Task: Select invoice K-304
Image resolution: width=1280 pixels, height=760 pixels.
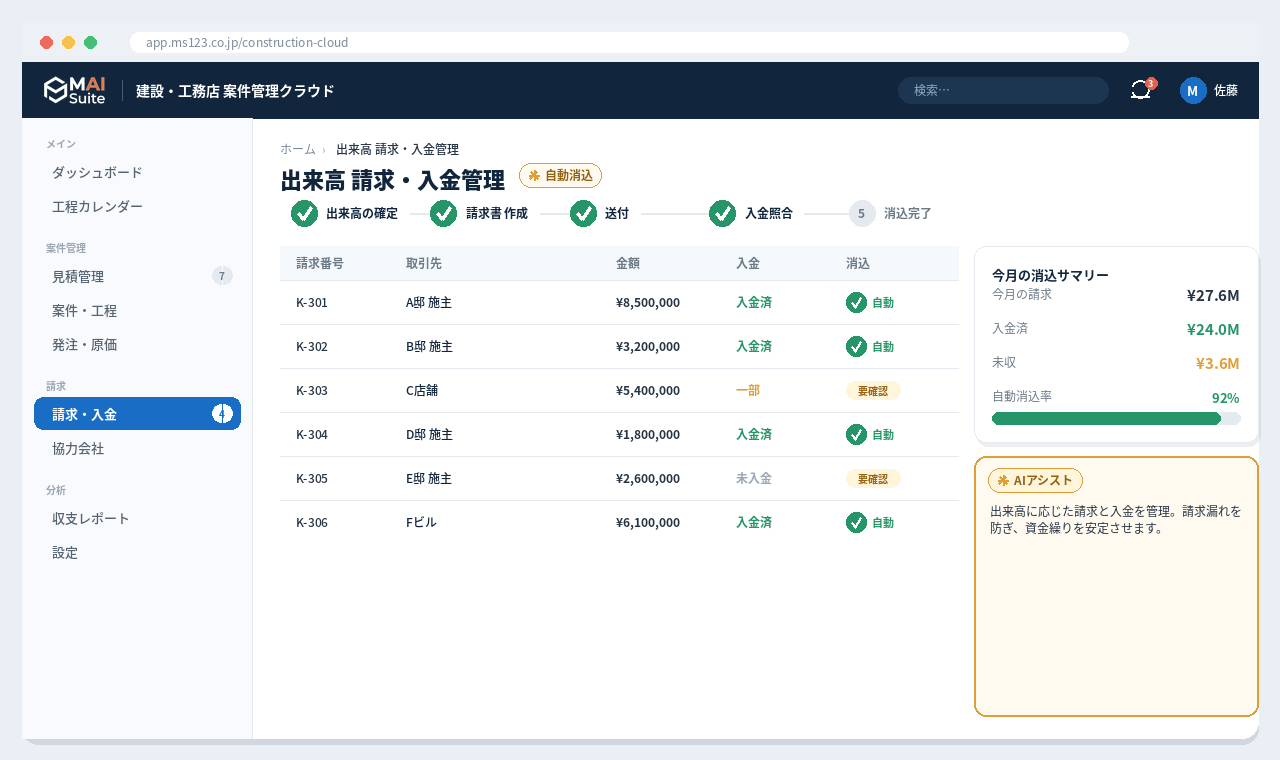Action: coord(312,435)
